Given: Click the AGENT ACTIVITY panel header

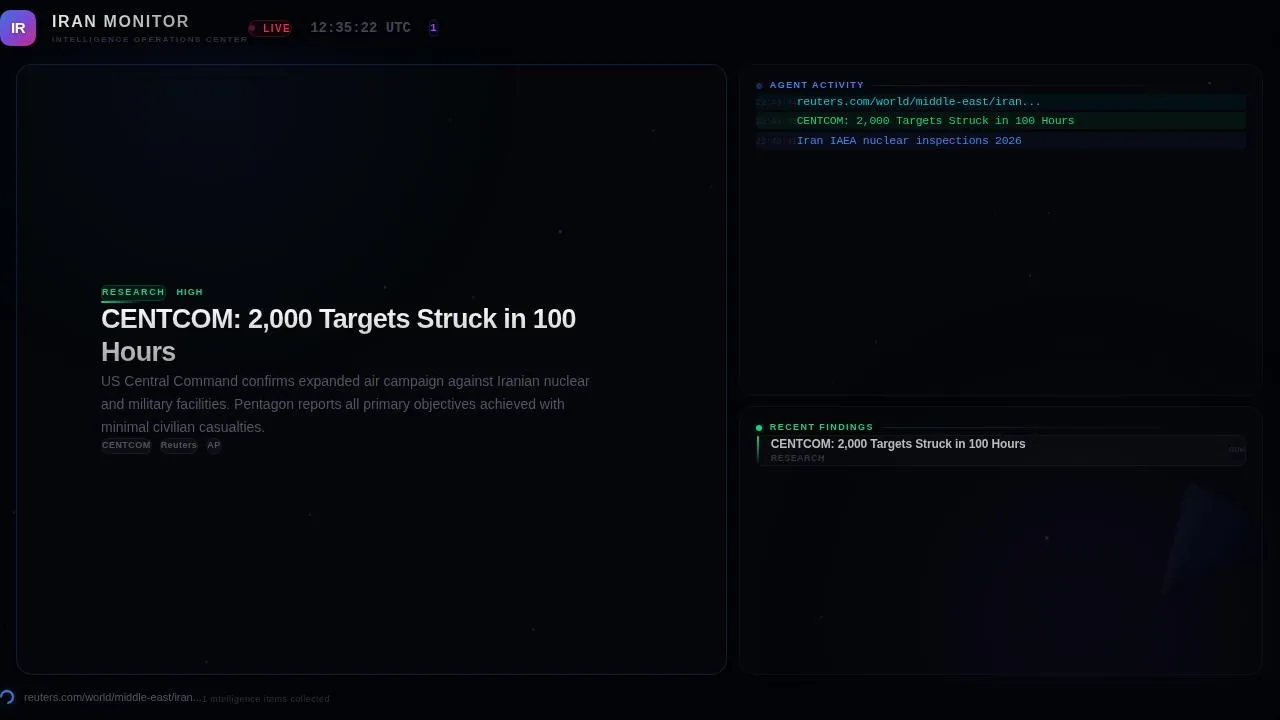Looking at the screenshot, I should 816,85.
